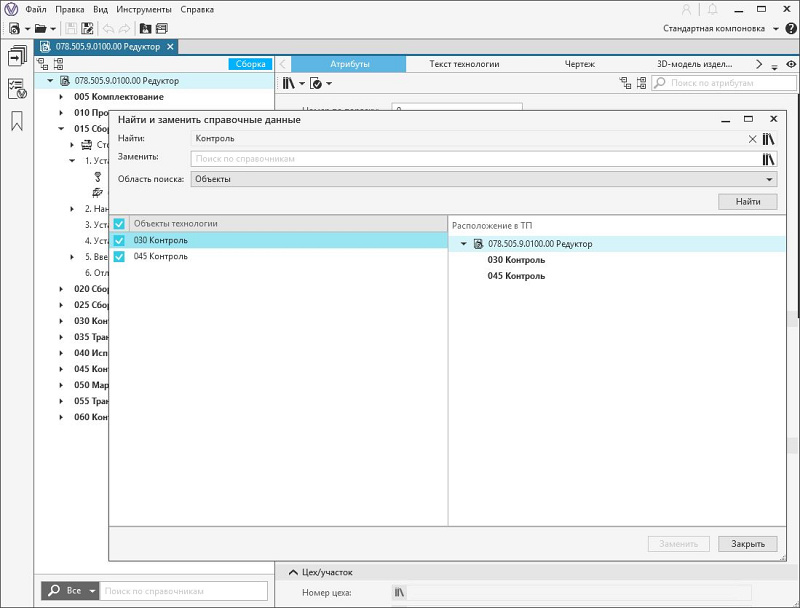
Task: Open the Стандартная компоновка layout dropdown
Action: pyautogui.click(x=720, y=28)
